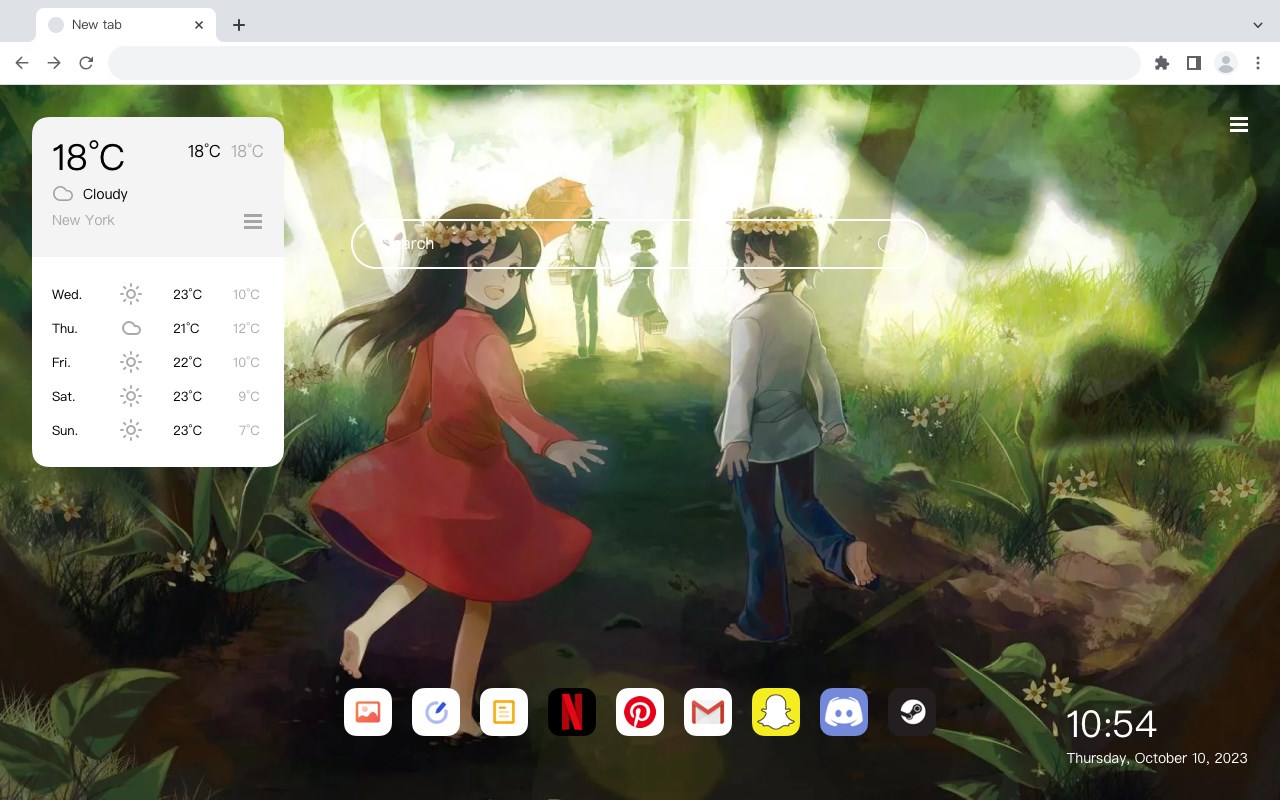Click the Thursday, October 10, 2023 date
The width and height of the screenshot is (1280, 800).
[1157, 758]
